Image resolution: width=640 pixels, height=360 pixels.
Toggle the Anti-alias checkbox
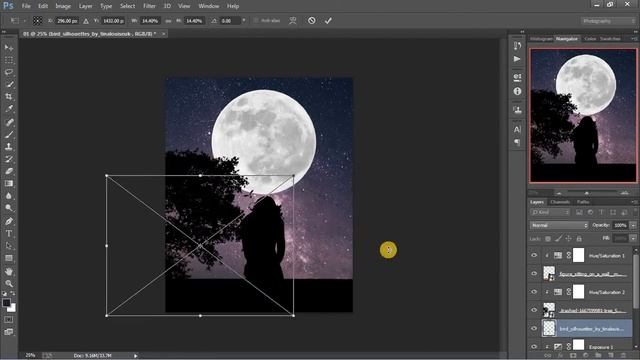click(256, 20)
